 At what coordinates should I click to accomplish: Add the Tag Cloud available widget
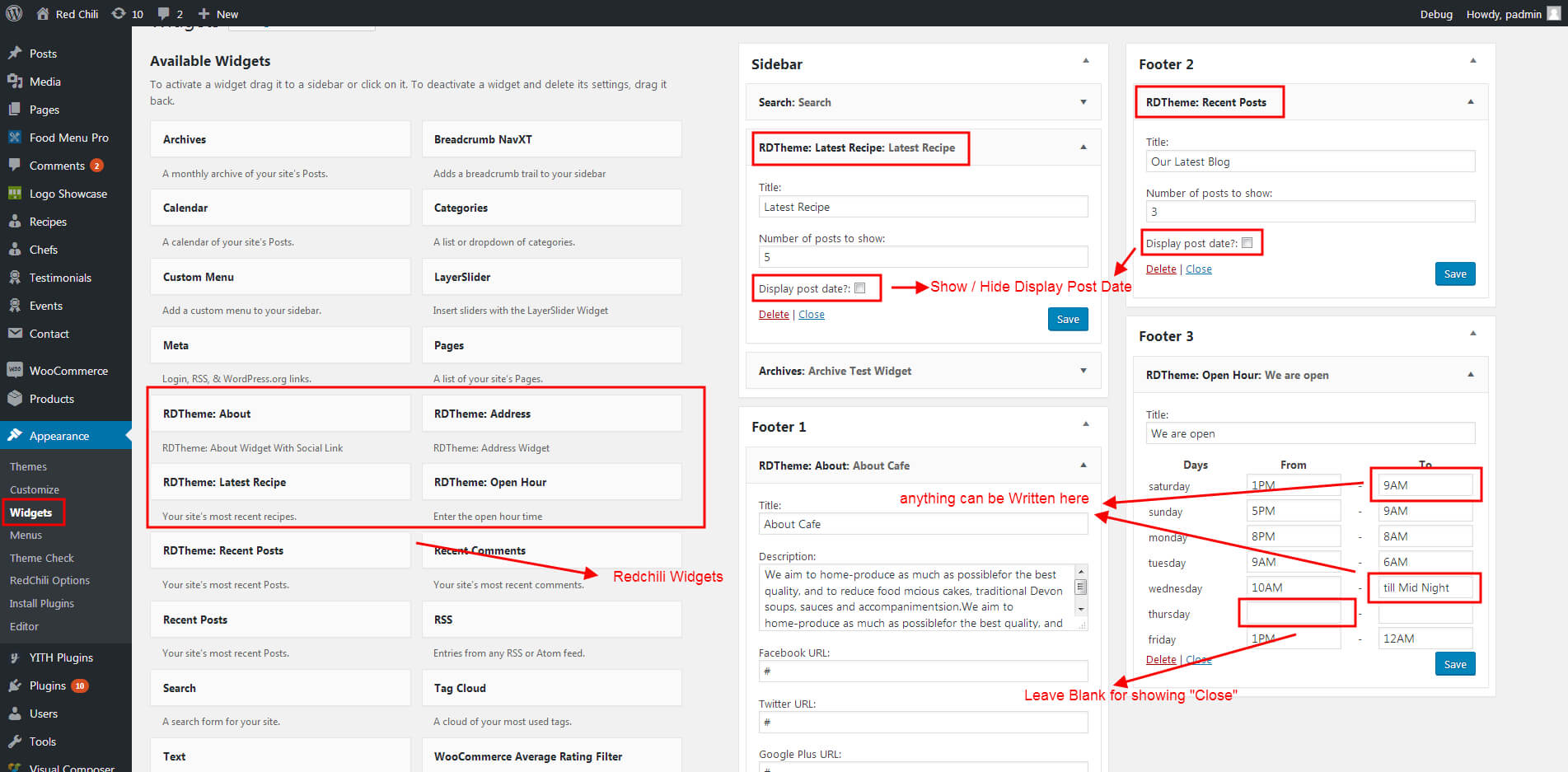[x=551, y=688]
